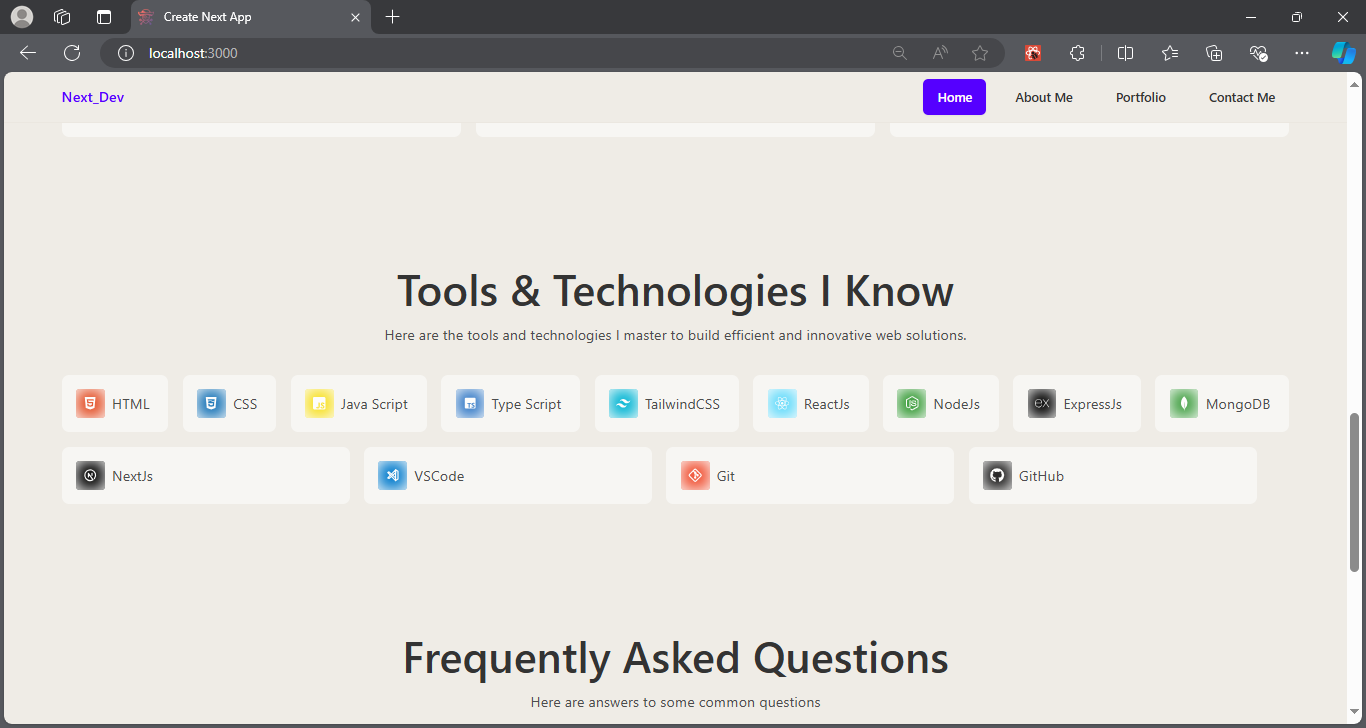Open a new browser tab
This screenshot has width=1366, height=728.
(x=392, y=17)
